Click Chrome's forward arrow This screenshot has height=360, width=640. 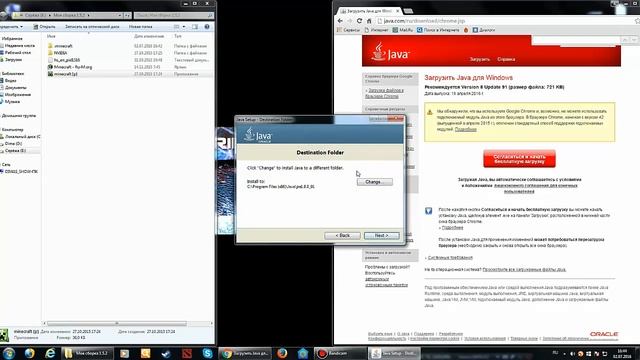tap(350, 21)
